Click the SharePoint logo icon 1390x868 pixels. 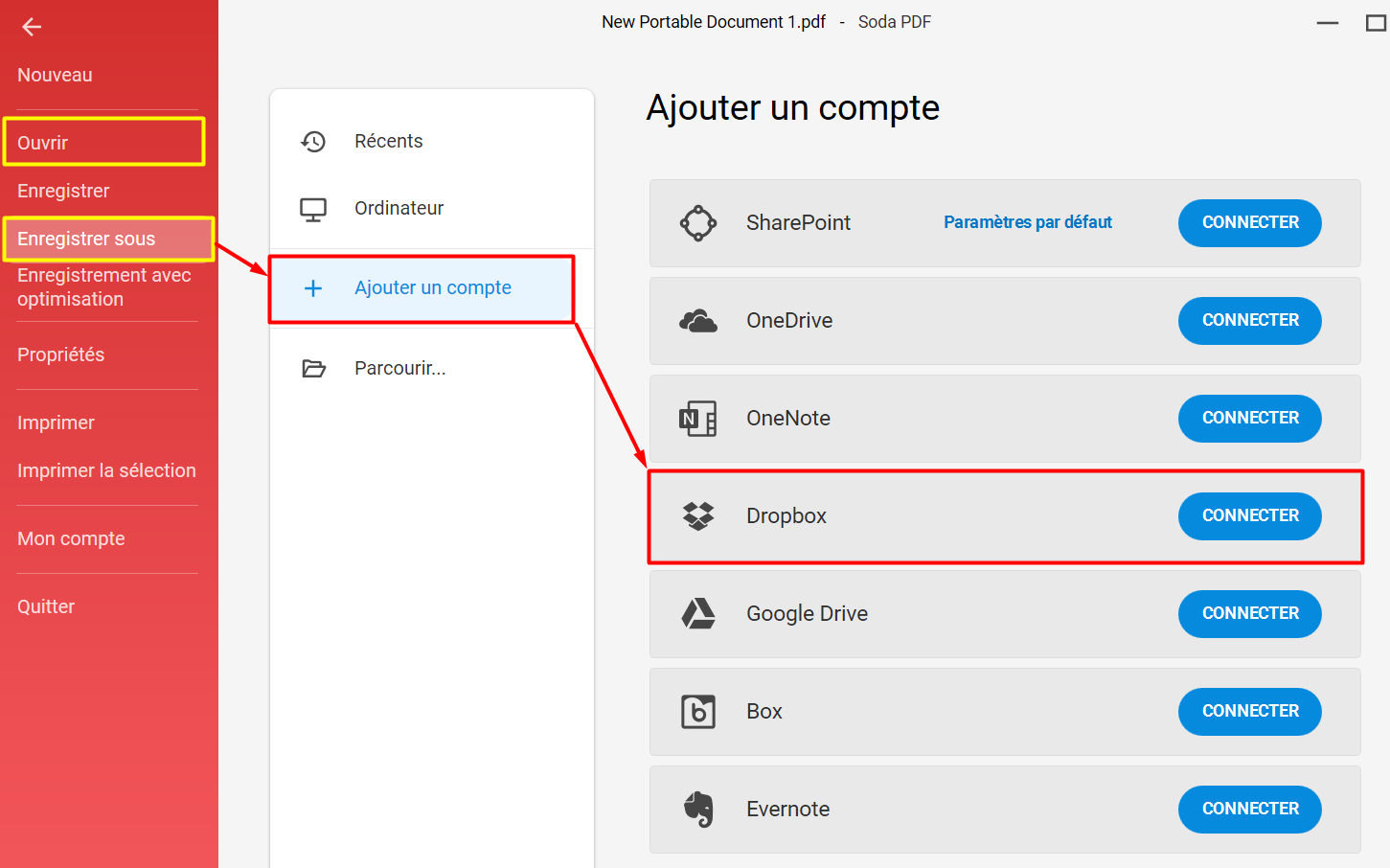698,223
